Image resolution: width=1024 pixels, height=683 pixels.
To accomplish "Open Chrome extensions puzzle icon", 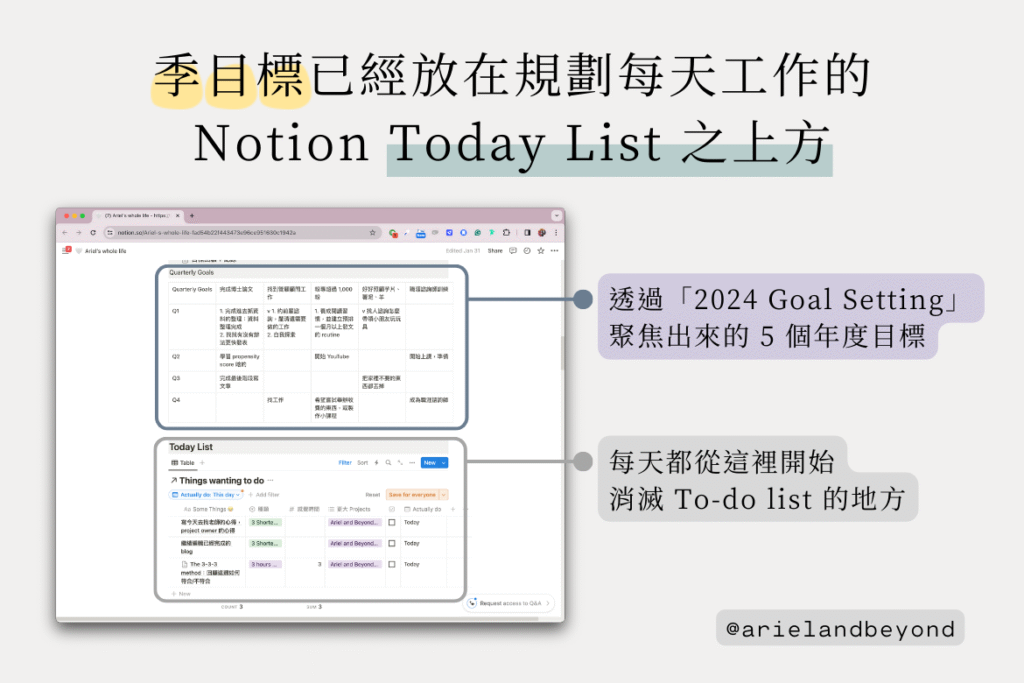I will click(x=506, y=232).
